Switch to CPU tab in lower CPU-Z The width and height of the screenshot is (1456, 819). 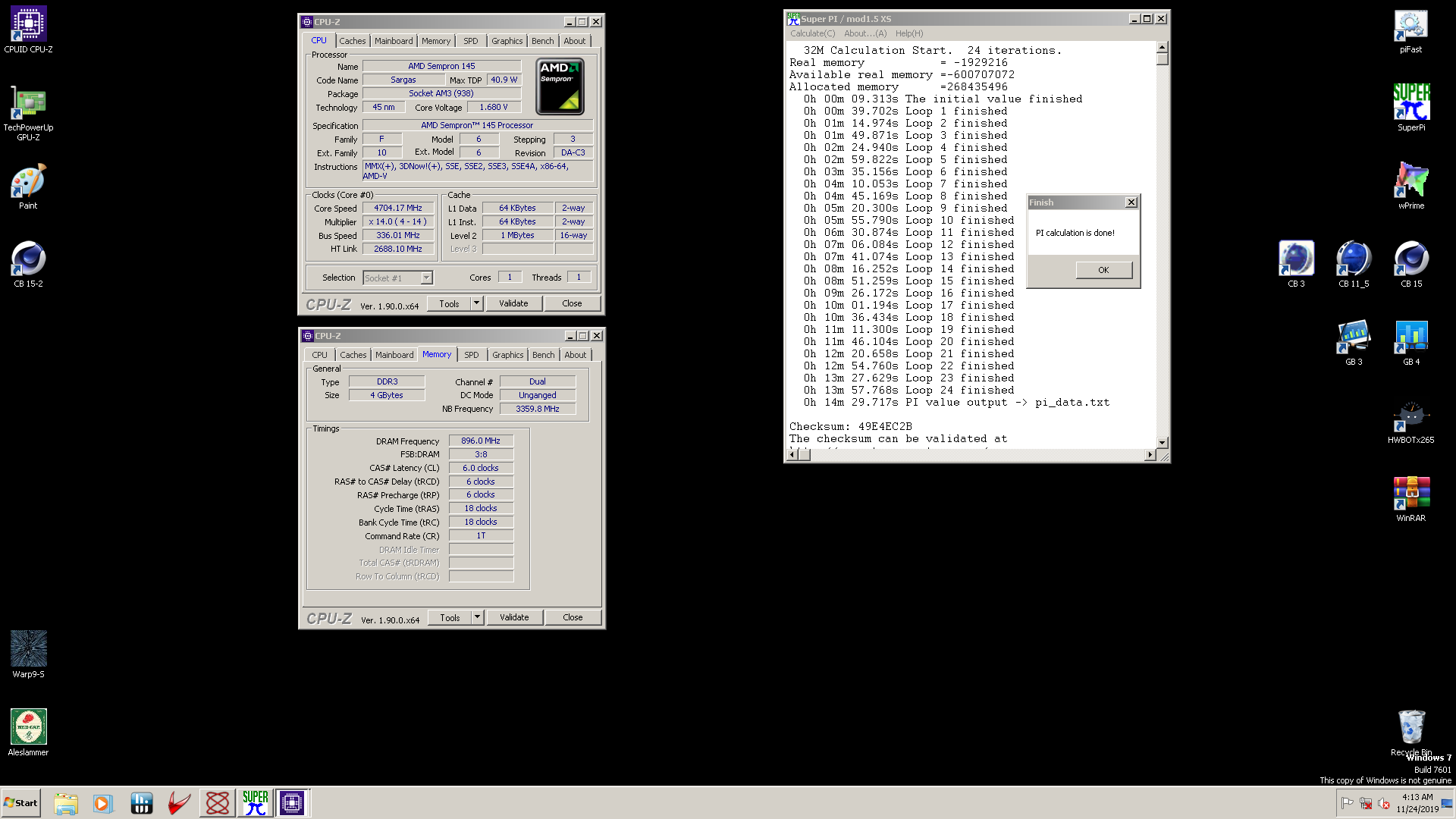[320, 355]
